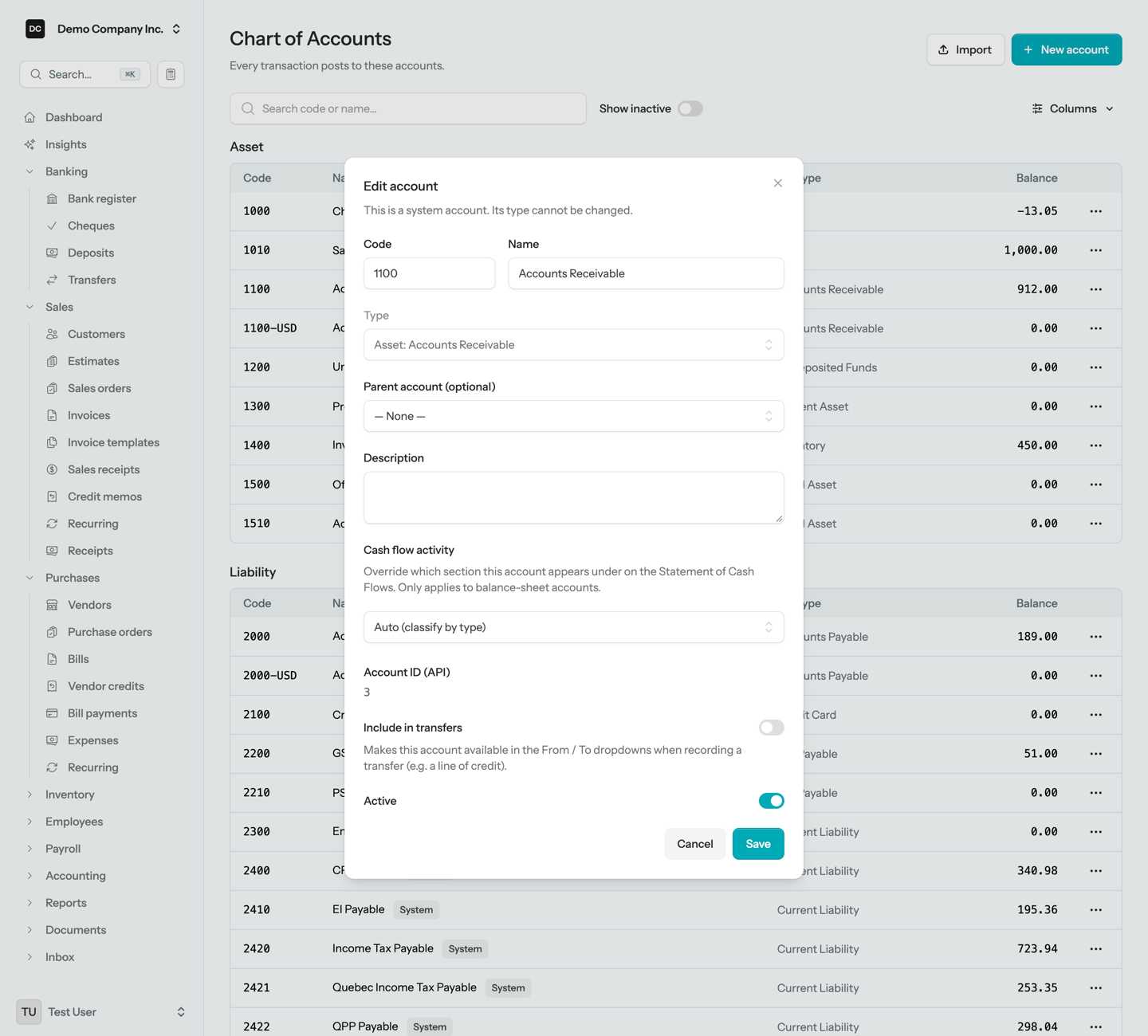
Task: Enable the Include in transfers switch
Action: click(772, 728)
